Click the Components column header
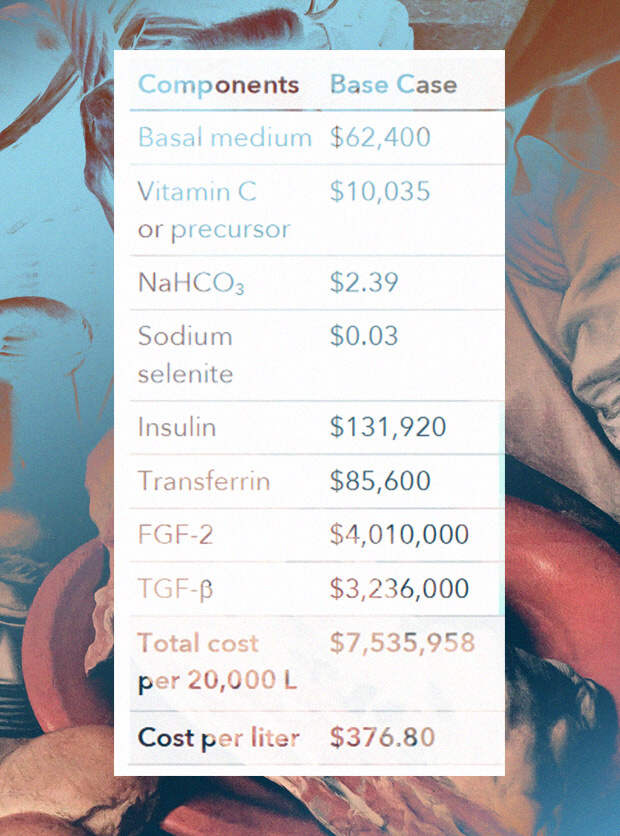The image size is (620, 836). pos(218,85)
